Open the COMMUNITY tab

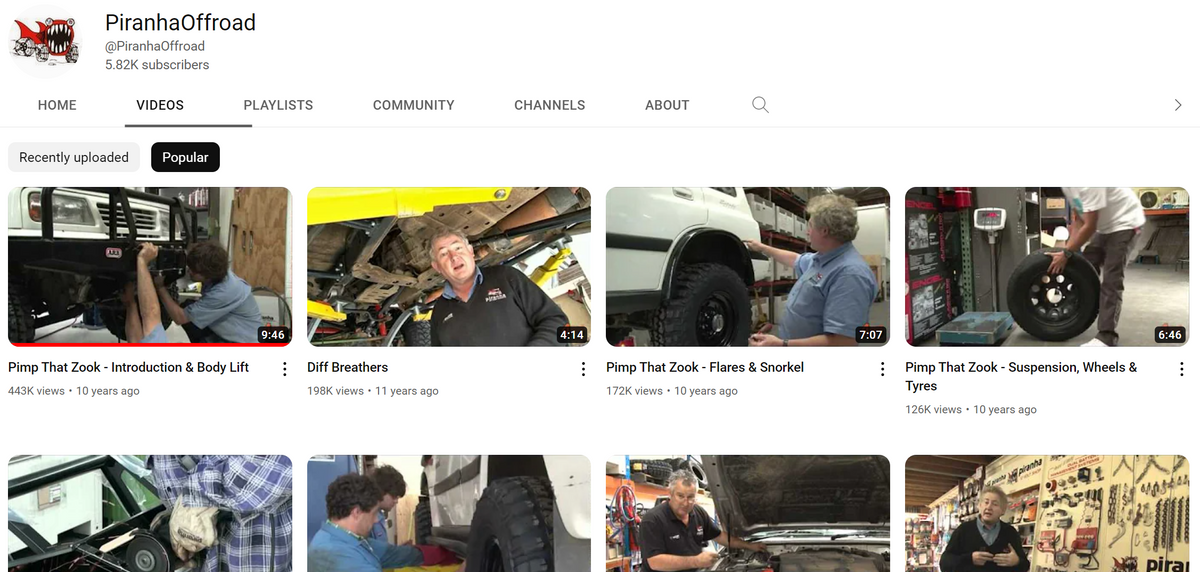click(414, 105)
